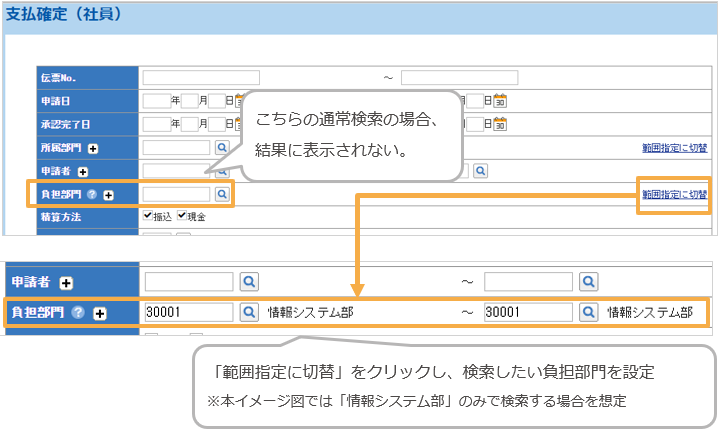Expand plus icon next to lower 負担部門 label

click(99, 313)
